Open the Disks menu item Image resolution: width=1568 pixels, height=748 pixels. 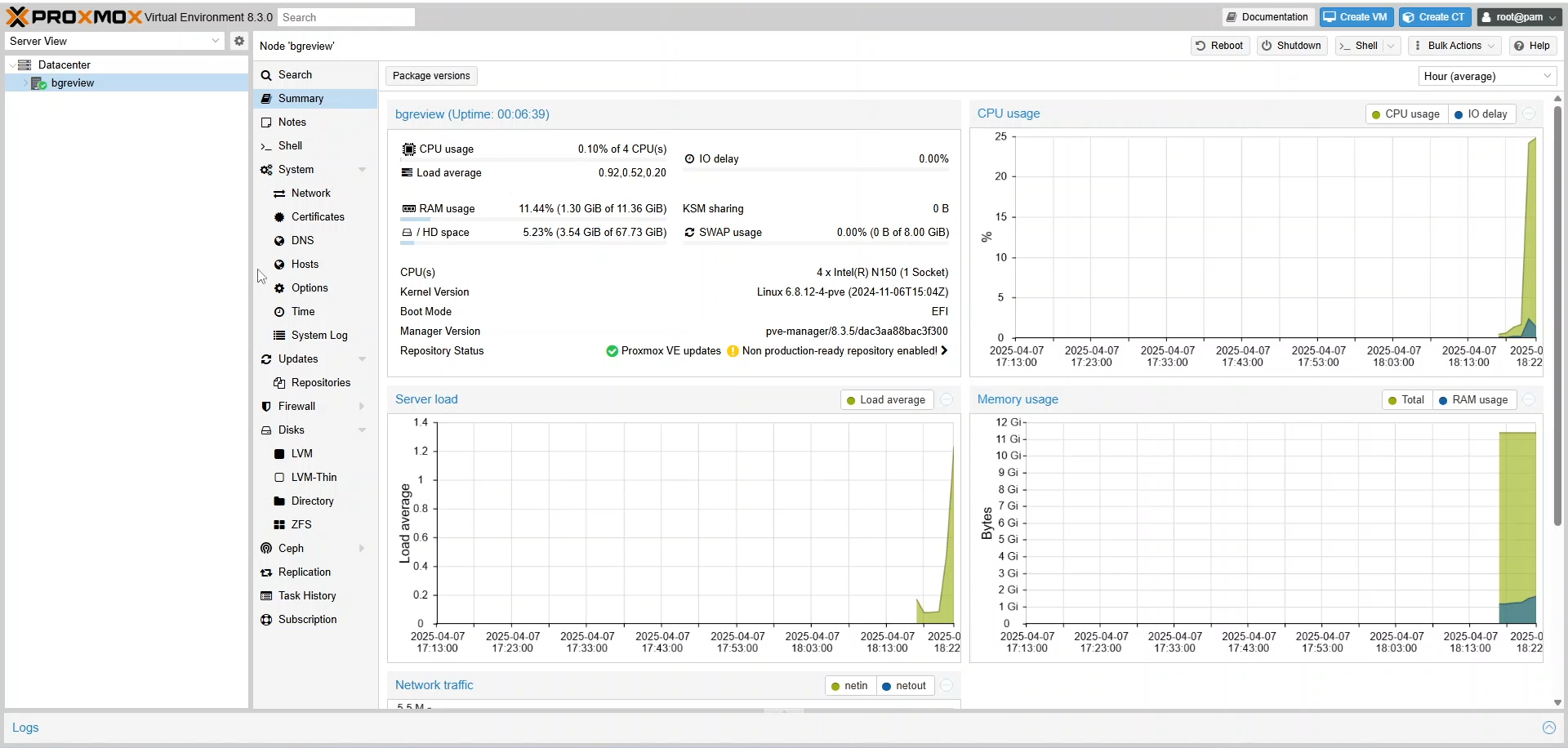[315, 430]
